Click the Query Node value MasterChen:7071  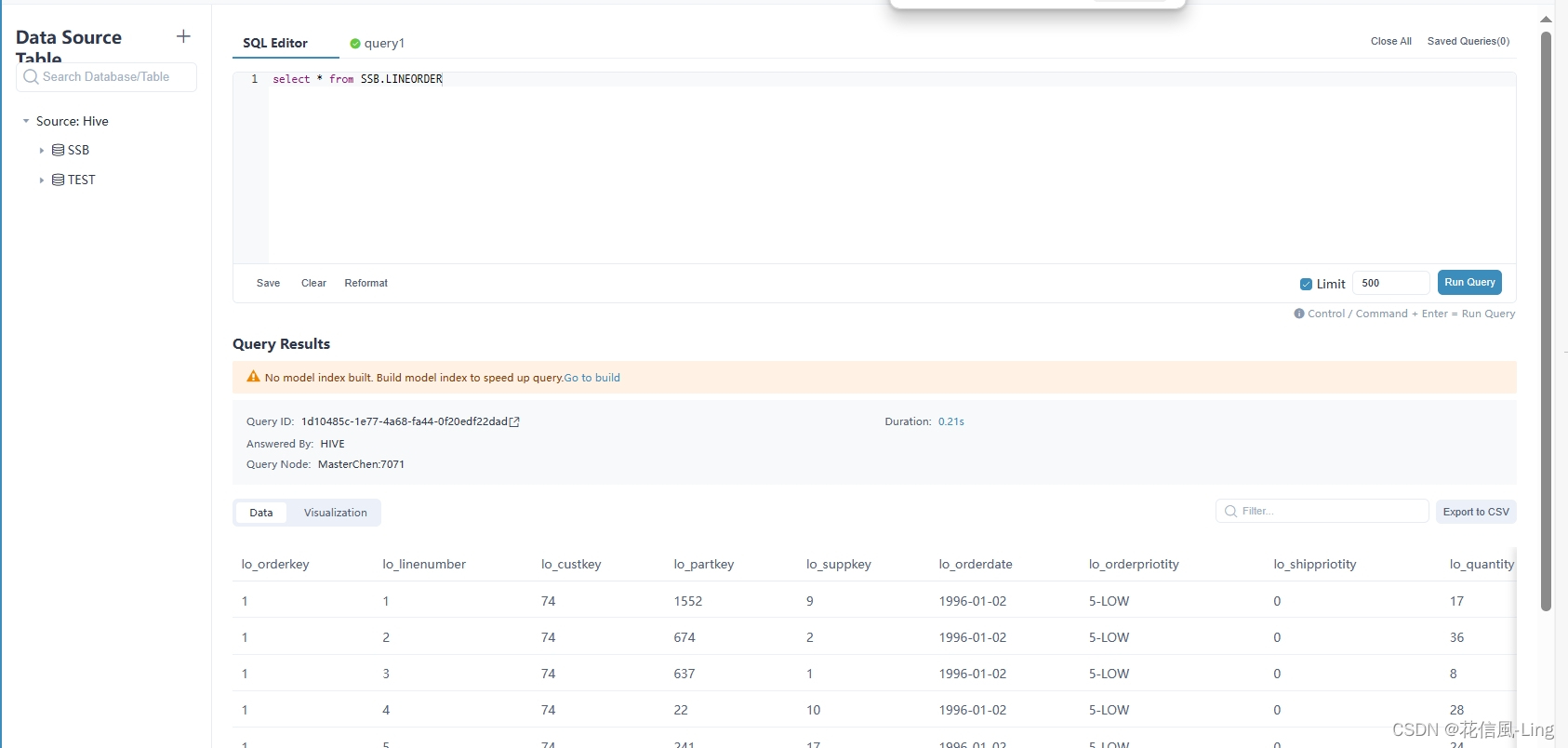click(x=361, y=464)
